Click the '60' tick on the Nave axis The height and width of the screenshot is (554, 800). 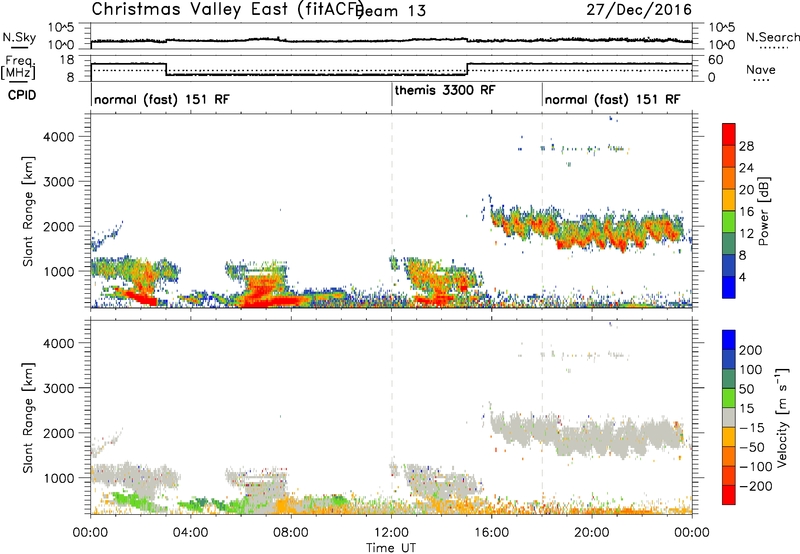pos(716,60)
